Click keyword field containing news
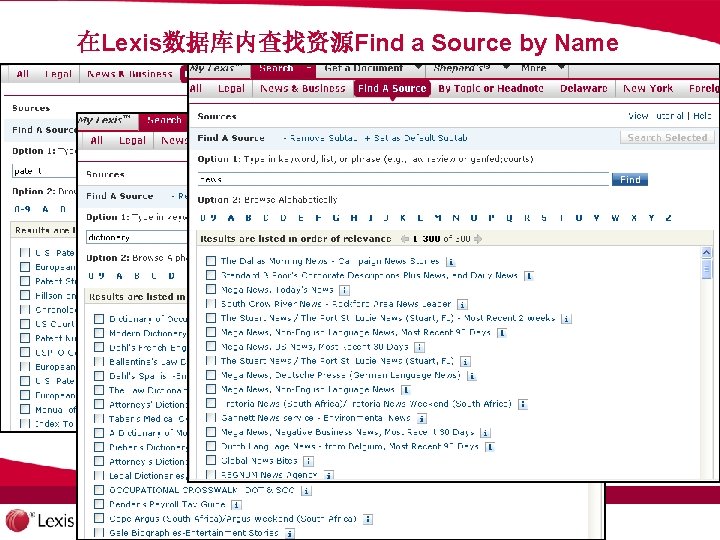Screen dimensions: 720x540 404,179
